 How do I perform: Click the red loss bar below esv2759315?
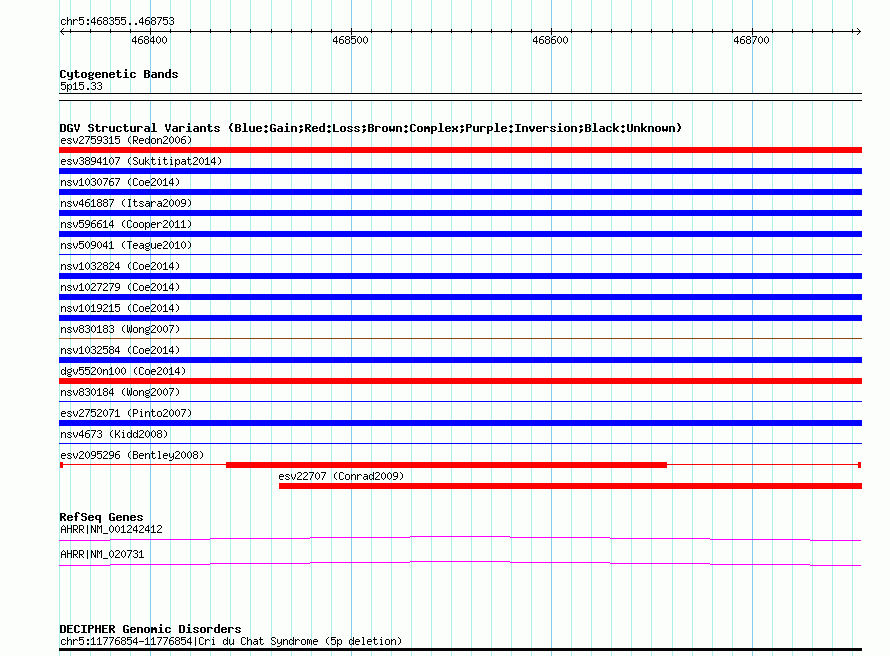point(460,150)
